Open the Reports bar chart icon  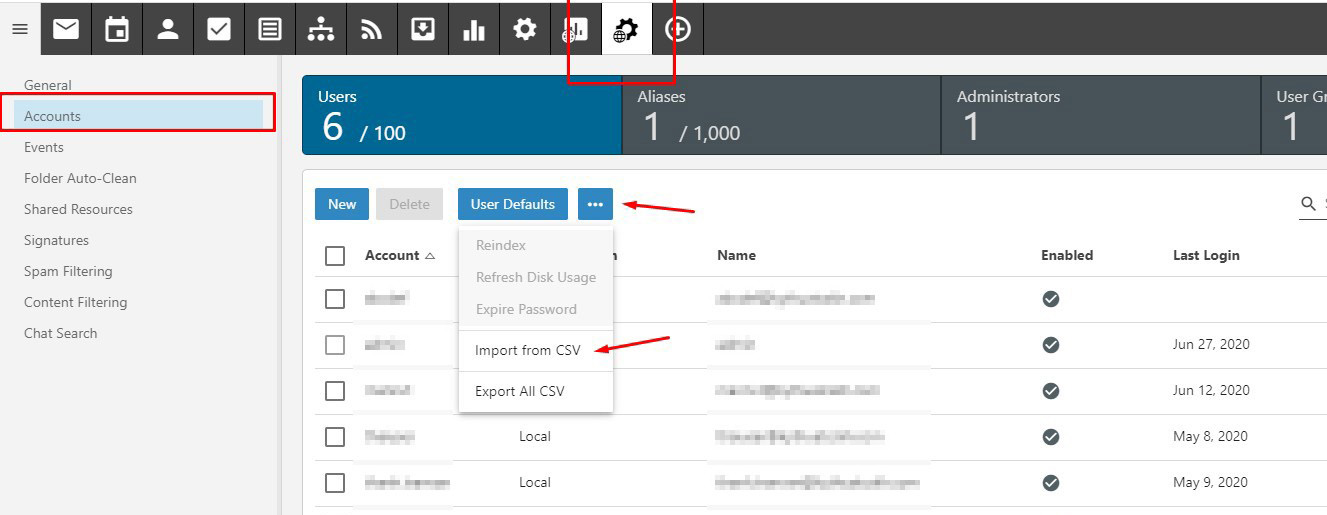(x=474, y=29)
